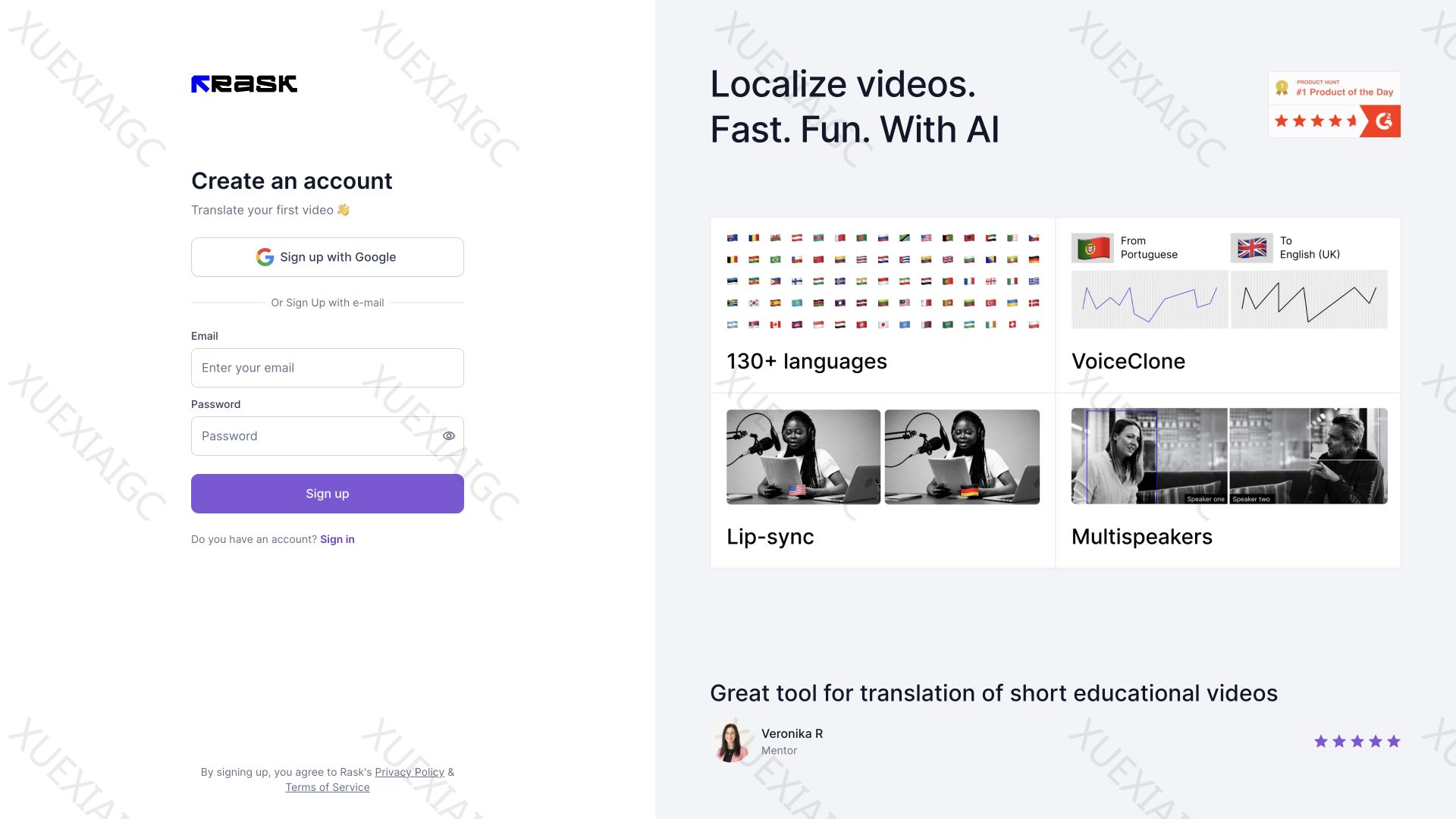This screenshot has width=1456, height=819.
Task: Open the Privacy Policy link
Action: click(409, 772)
